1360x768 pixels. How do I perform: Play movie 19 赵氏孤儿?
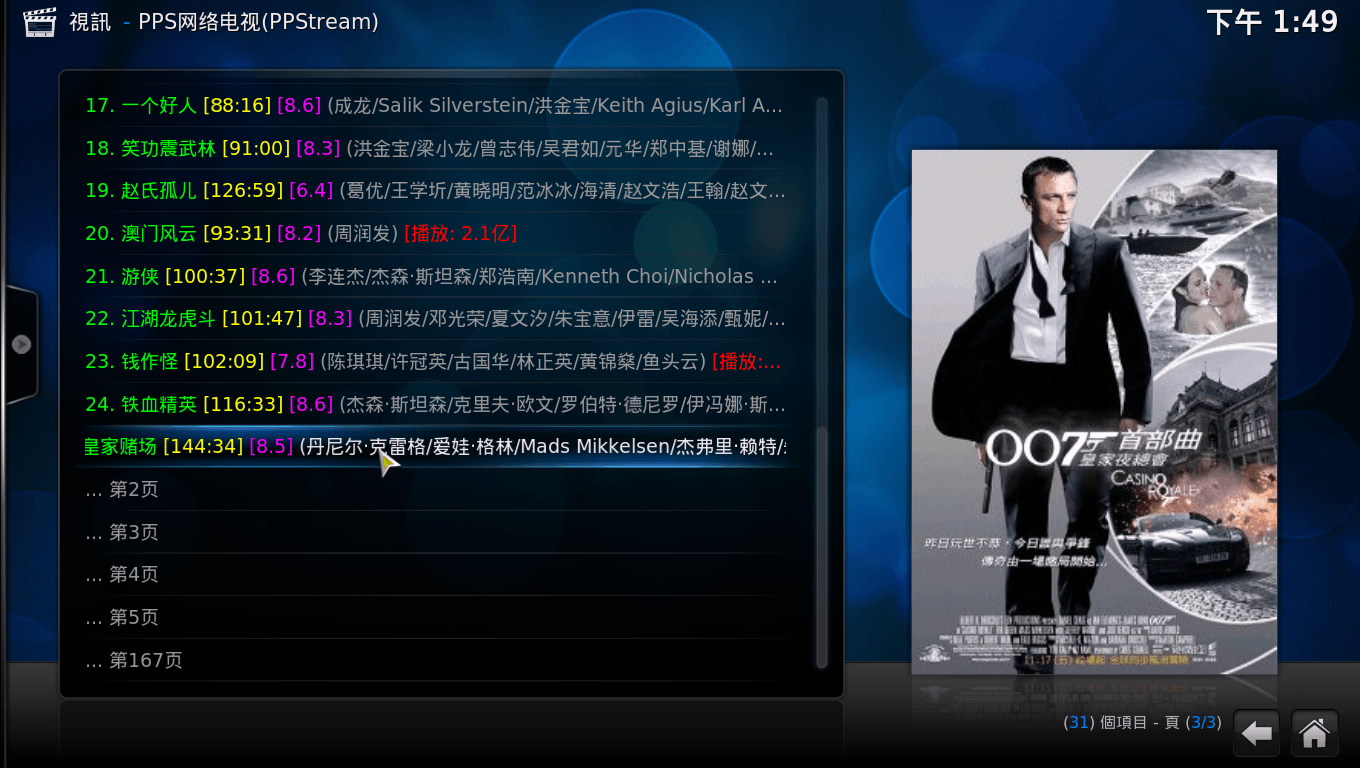[434, 190]
